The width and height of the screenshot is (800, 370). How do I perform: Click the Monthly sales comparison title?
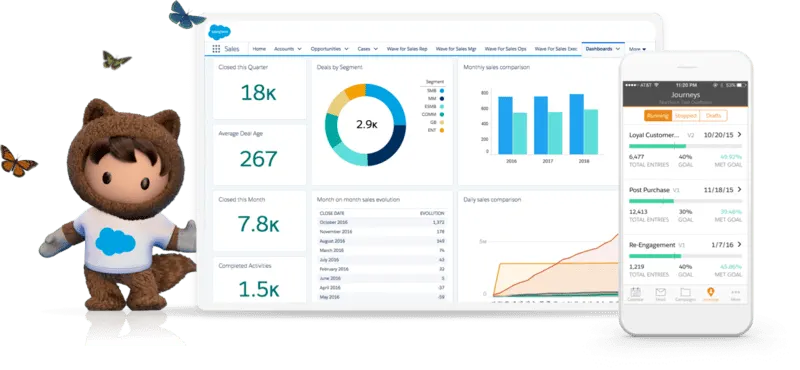point(496,67)
